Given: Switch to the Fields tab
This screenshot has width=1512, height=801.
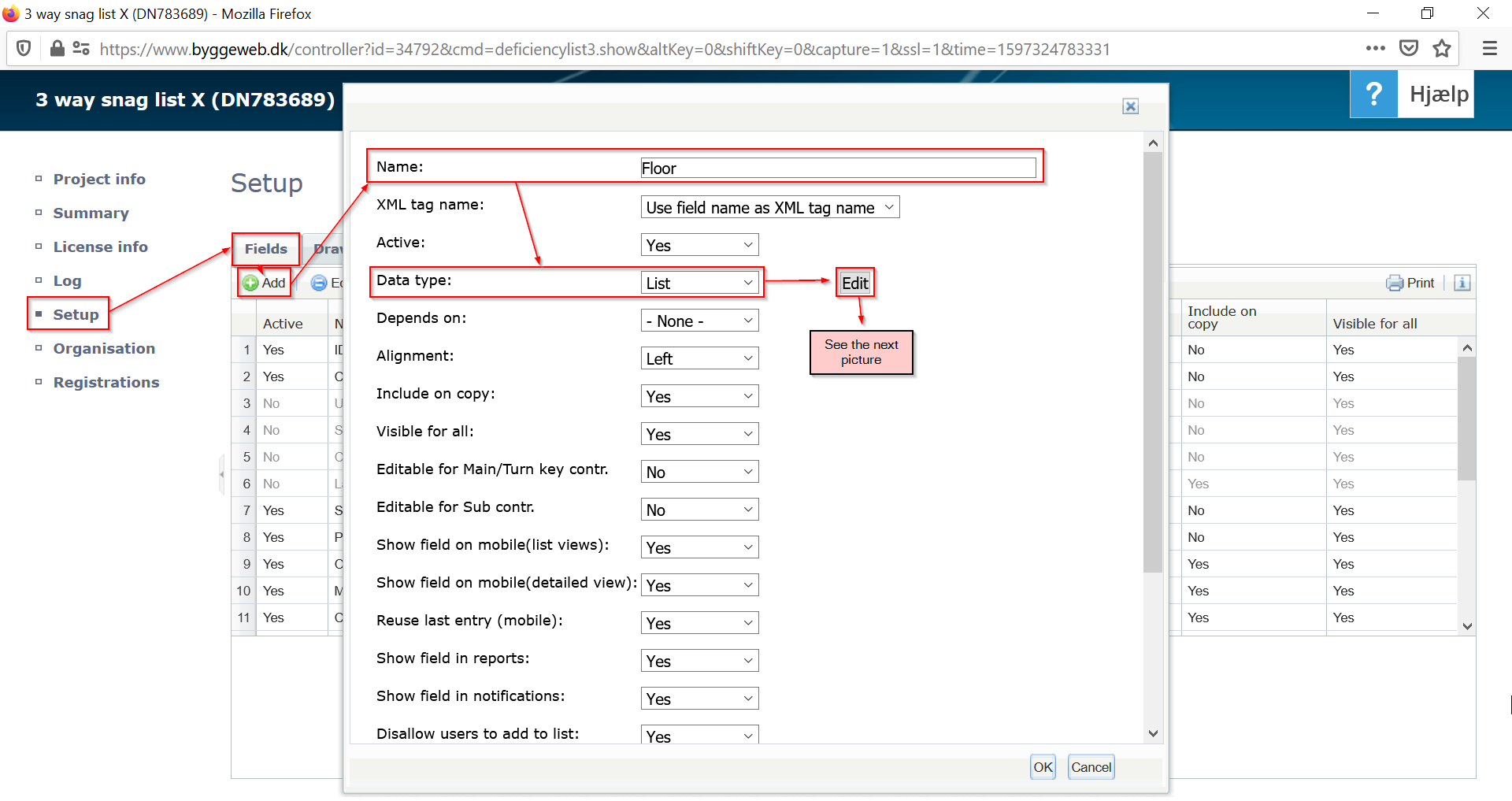Looking at the screenshot, I should tap(266, 249).
